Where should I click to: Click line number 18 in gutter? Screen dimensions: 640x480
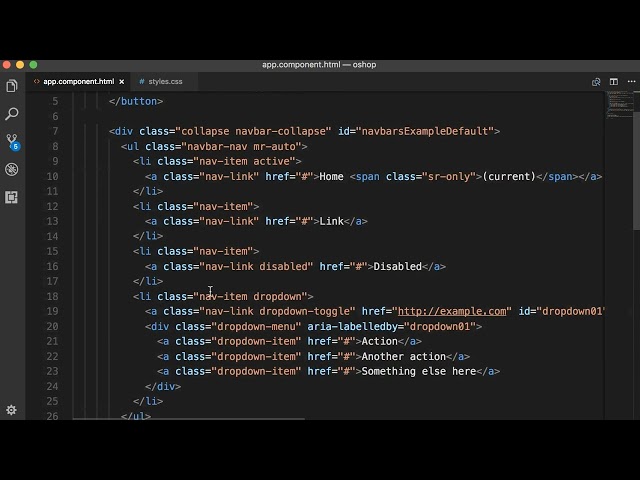[x=52, y=296]
